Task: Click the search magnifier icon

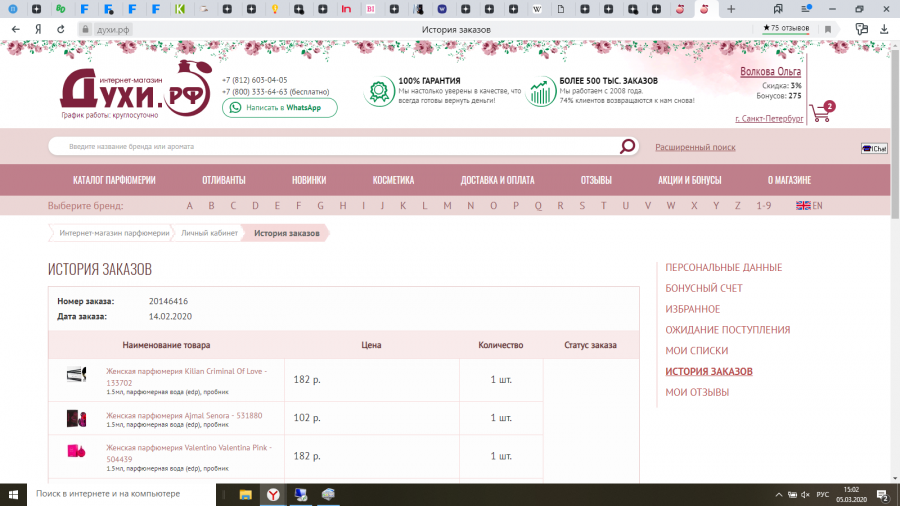Action: coord(627,147)
